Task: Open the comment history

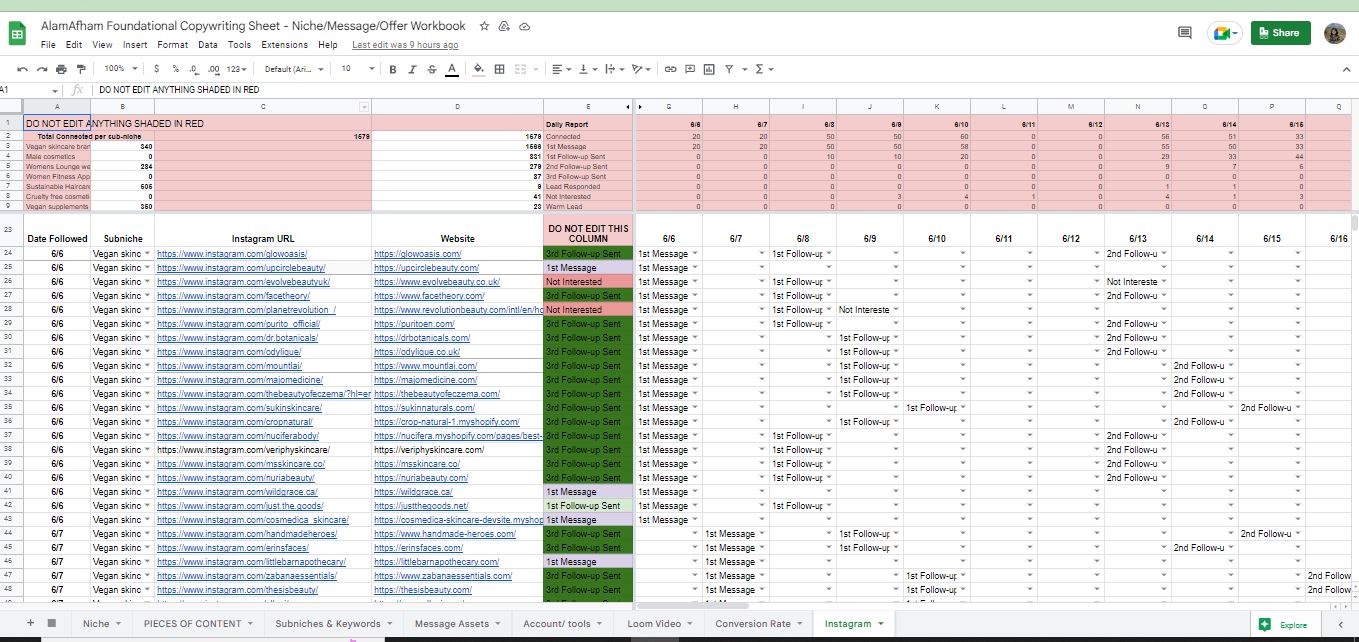Action: (x=1185, y=33)
